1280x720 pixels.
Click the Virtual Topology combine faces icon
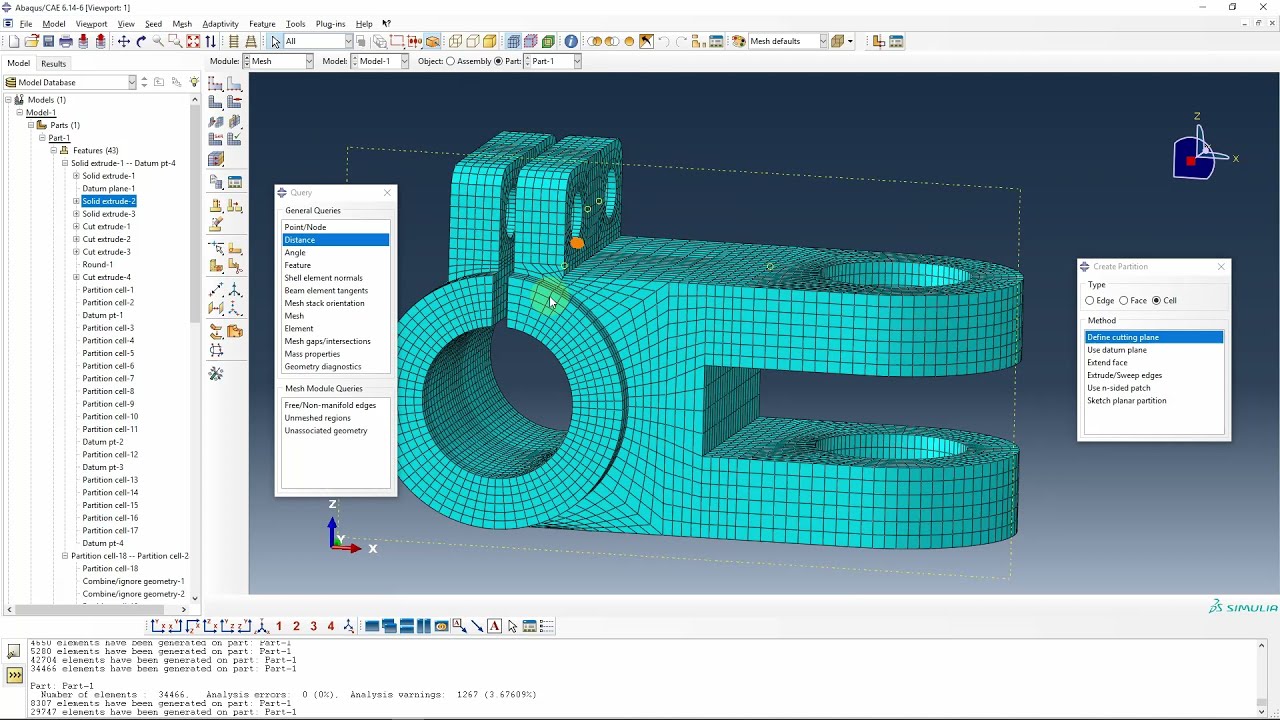click(x=216, y=331)
